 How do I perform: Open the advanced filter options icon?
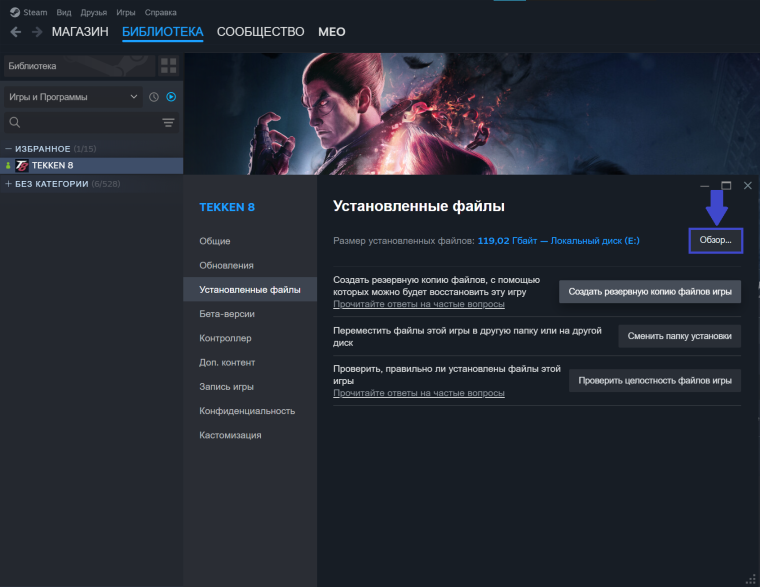pyautogui.click(x=168, y=122)
